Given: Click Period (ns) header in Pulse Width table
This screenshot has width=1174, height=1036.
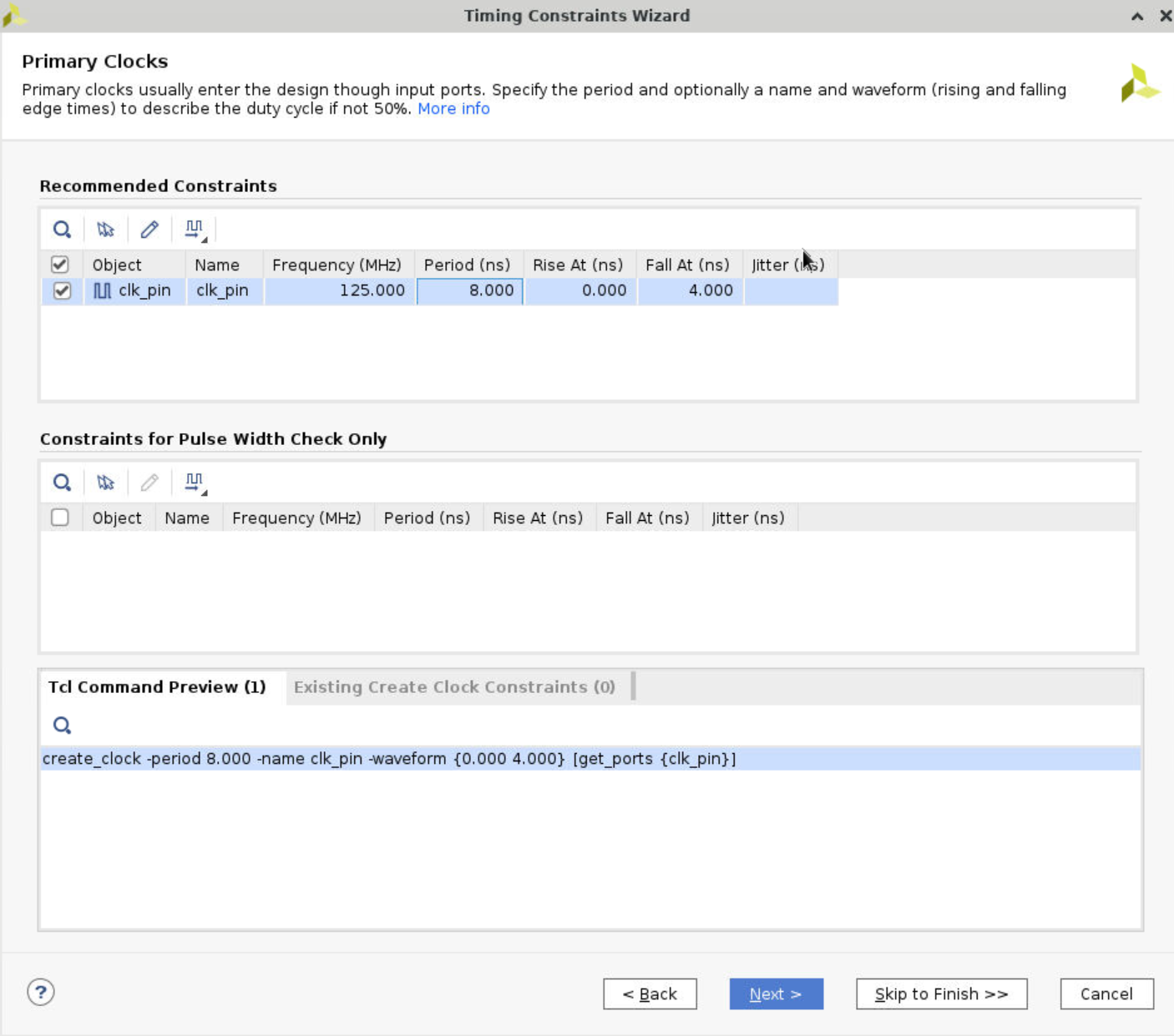Looking at the screenshot, I should point(428,518).
